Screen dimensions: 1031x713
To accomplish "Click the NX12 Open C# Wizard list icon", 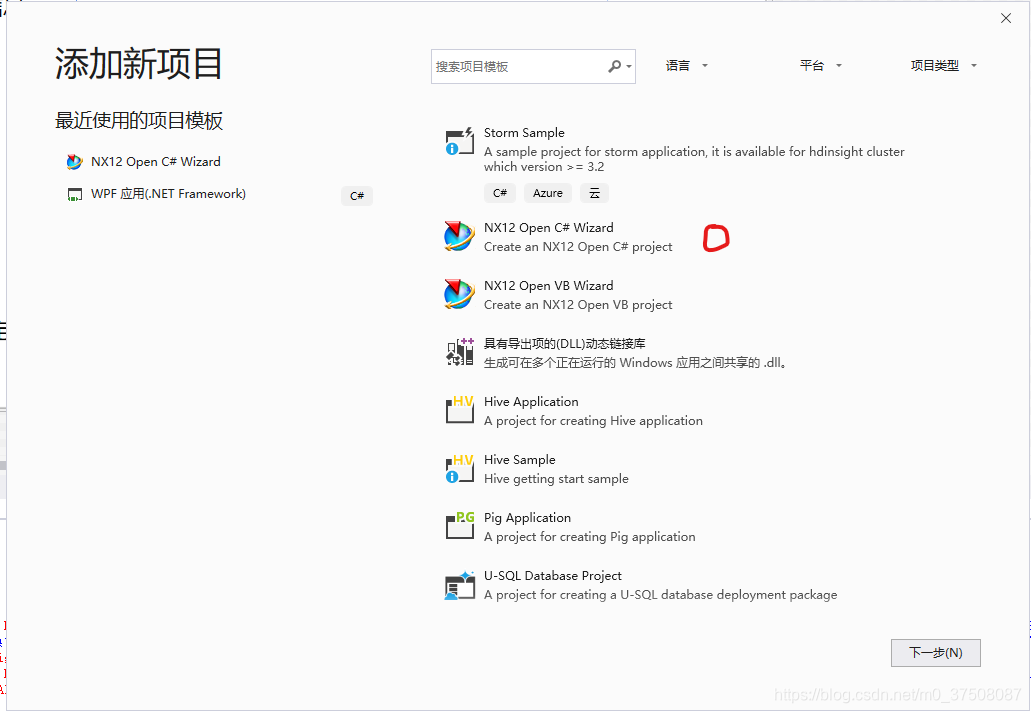I will tap(460, 236).
